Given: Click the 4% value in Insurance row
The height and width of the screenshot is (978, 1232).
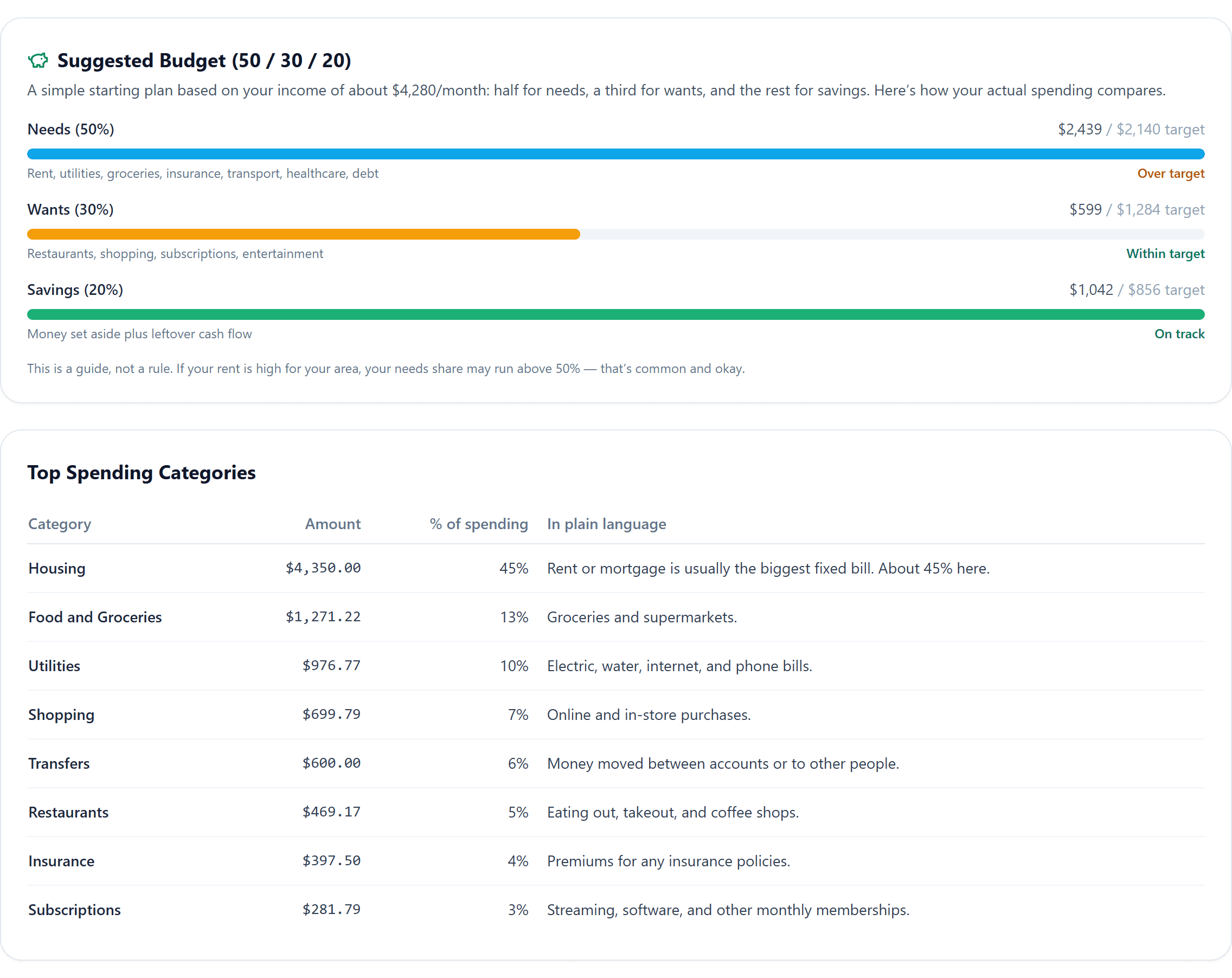Looking at the screenshot, I should [x=518, y=861].
